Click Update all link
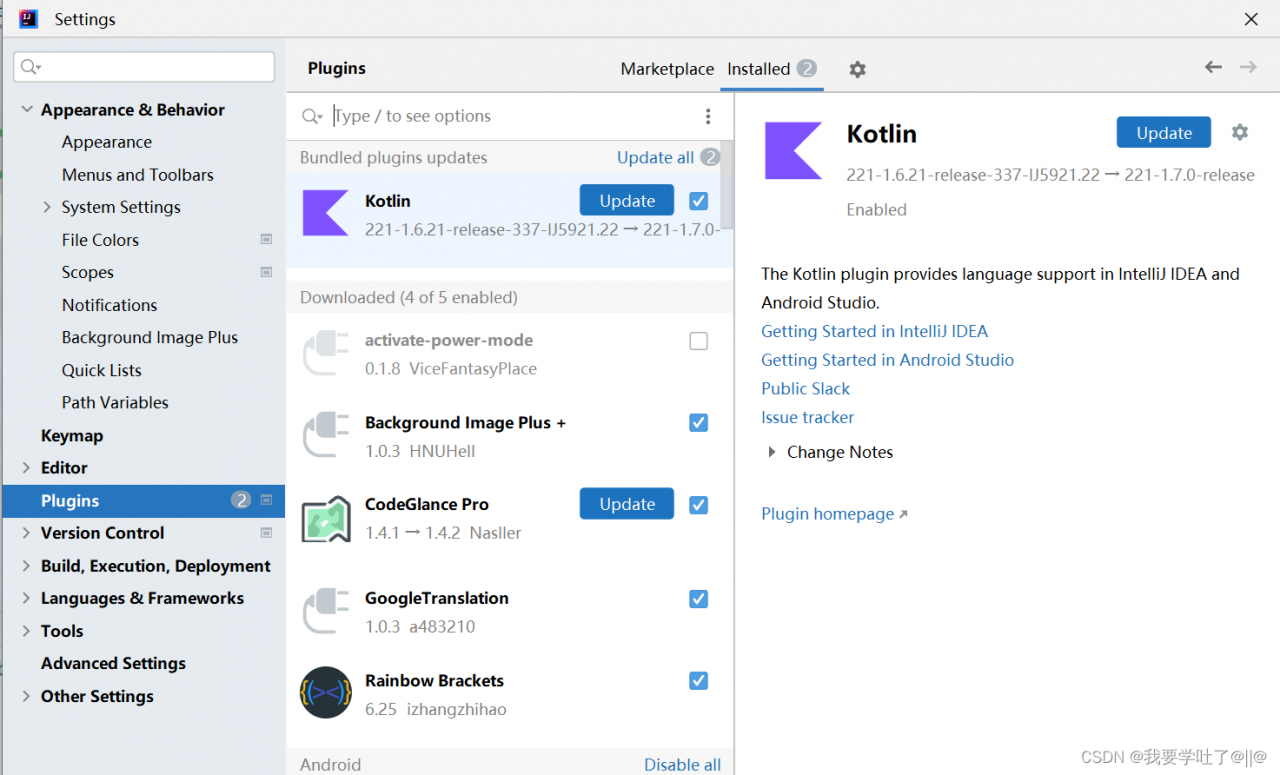 655,157
